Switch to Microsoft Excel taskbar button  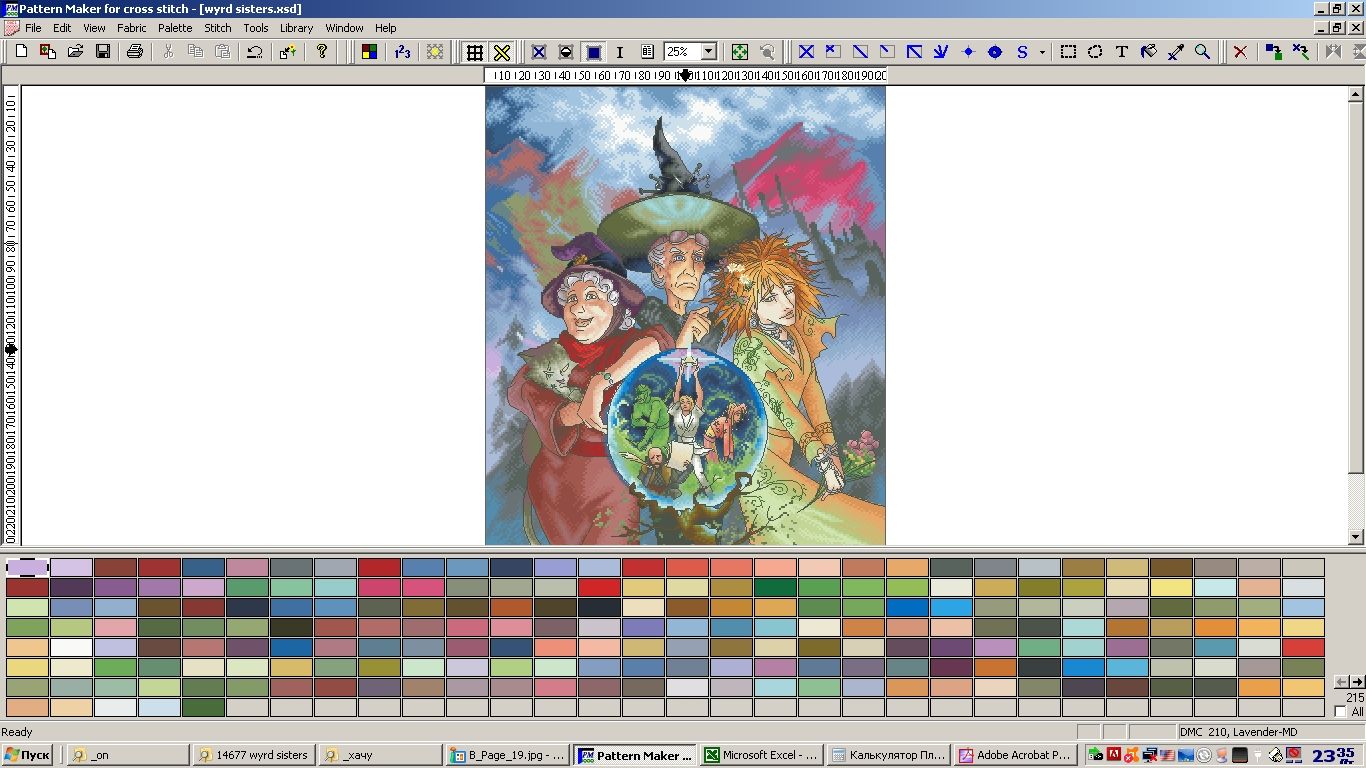click(x=760, y=755)
